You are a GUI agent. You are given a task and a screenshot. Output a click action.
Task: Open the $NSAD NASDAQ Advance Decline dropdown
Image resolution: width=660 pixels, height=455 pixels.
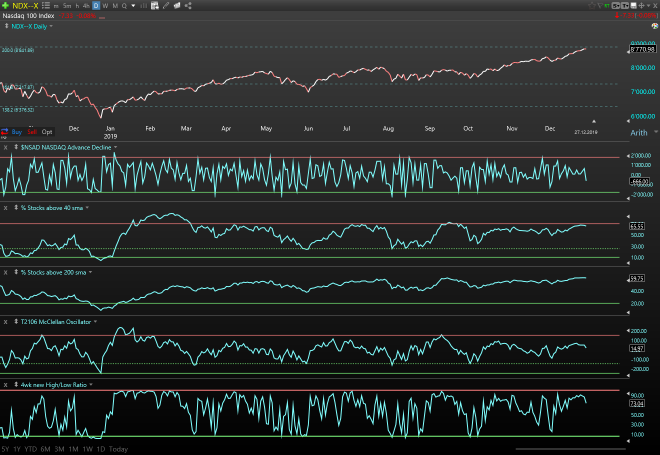115,147
